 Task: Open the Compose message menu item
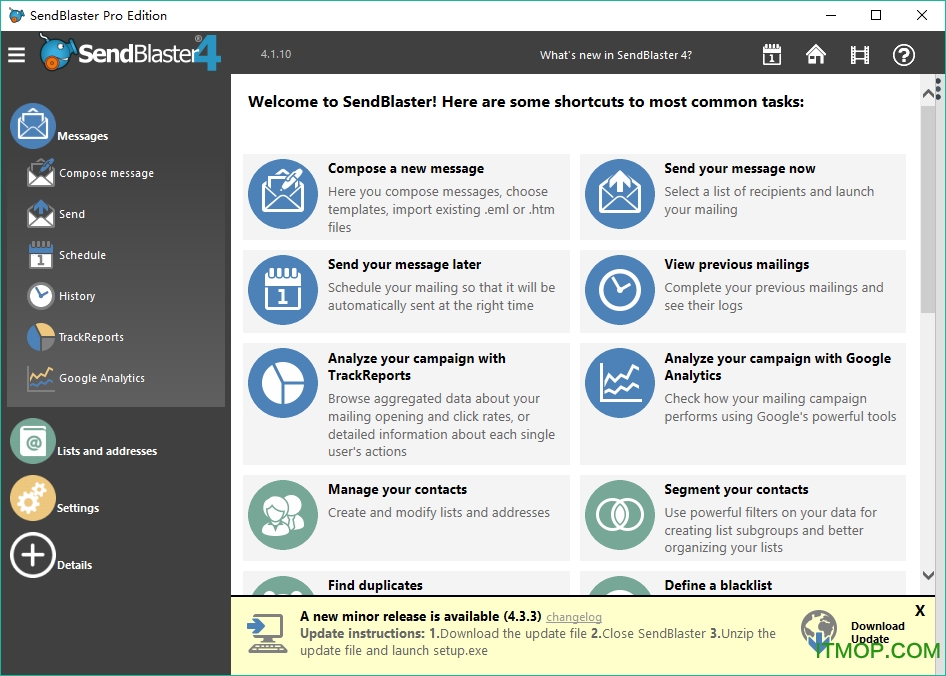point(106,173)
